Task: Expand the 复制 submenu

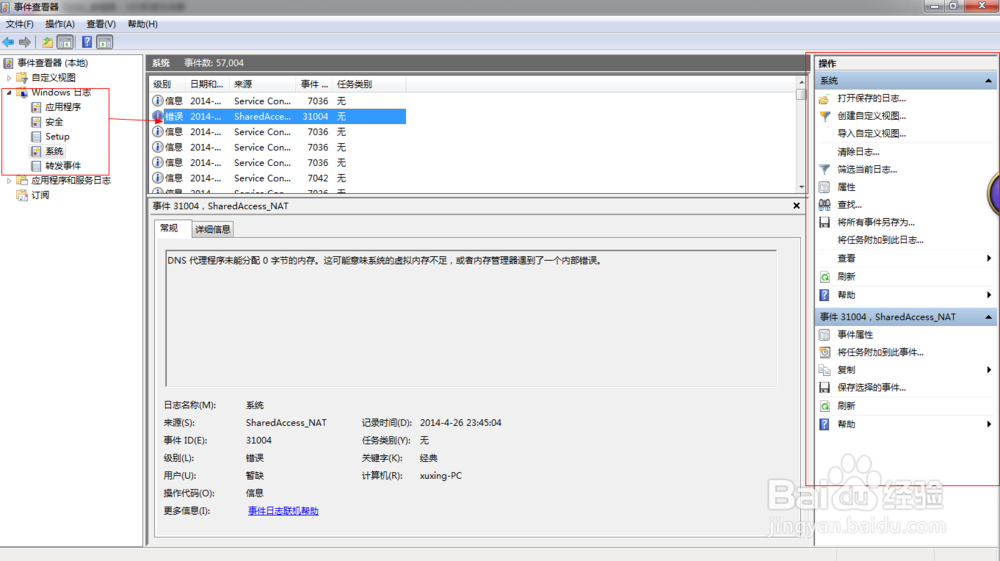Action: [x=989, y=370]
